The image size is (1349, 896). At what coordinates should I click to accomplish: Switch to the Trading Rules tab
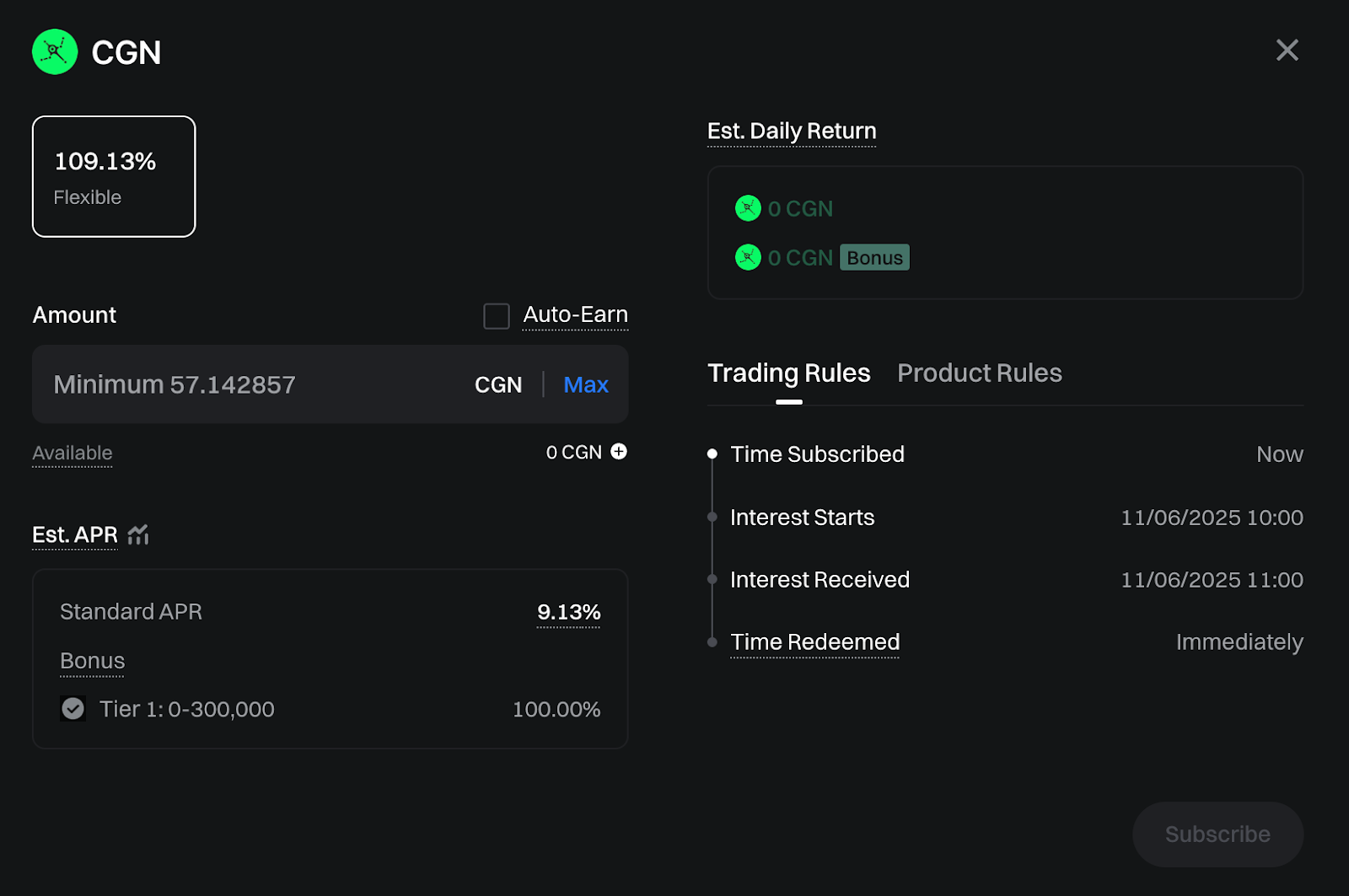coord(788,373)
